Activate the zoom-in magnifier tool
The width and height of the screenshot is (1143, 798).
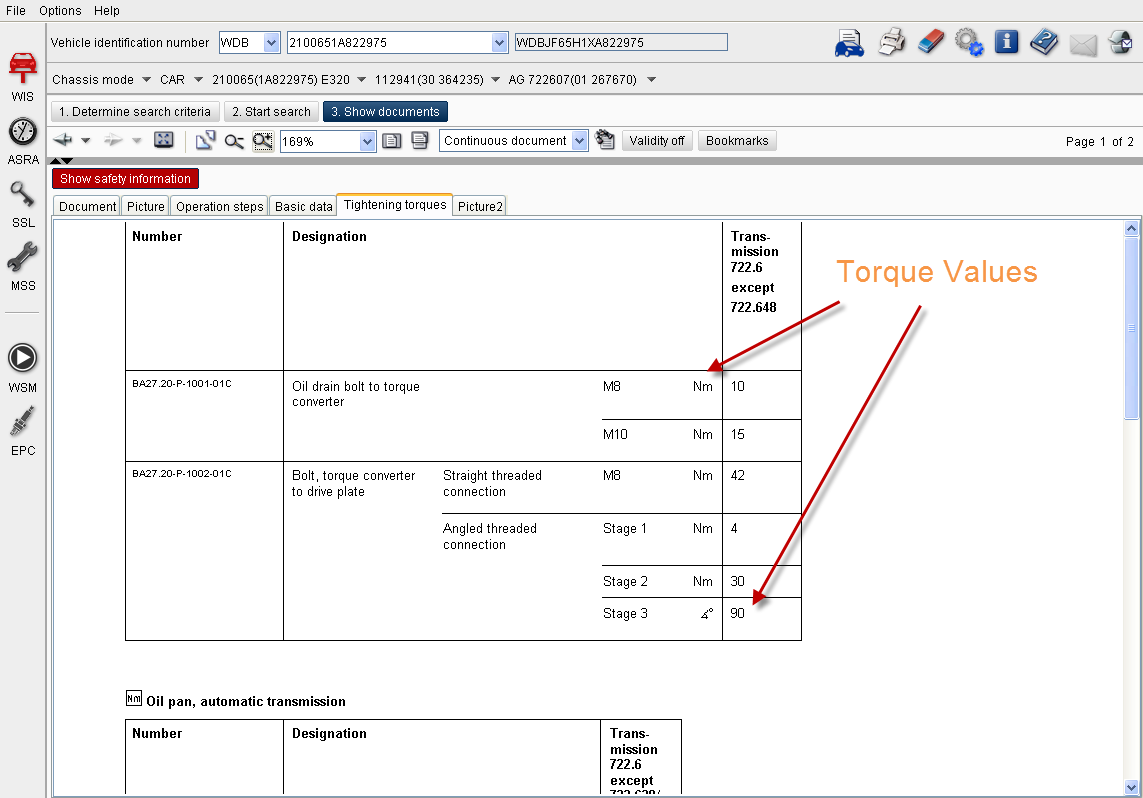262,141
